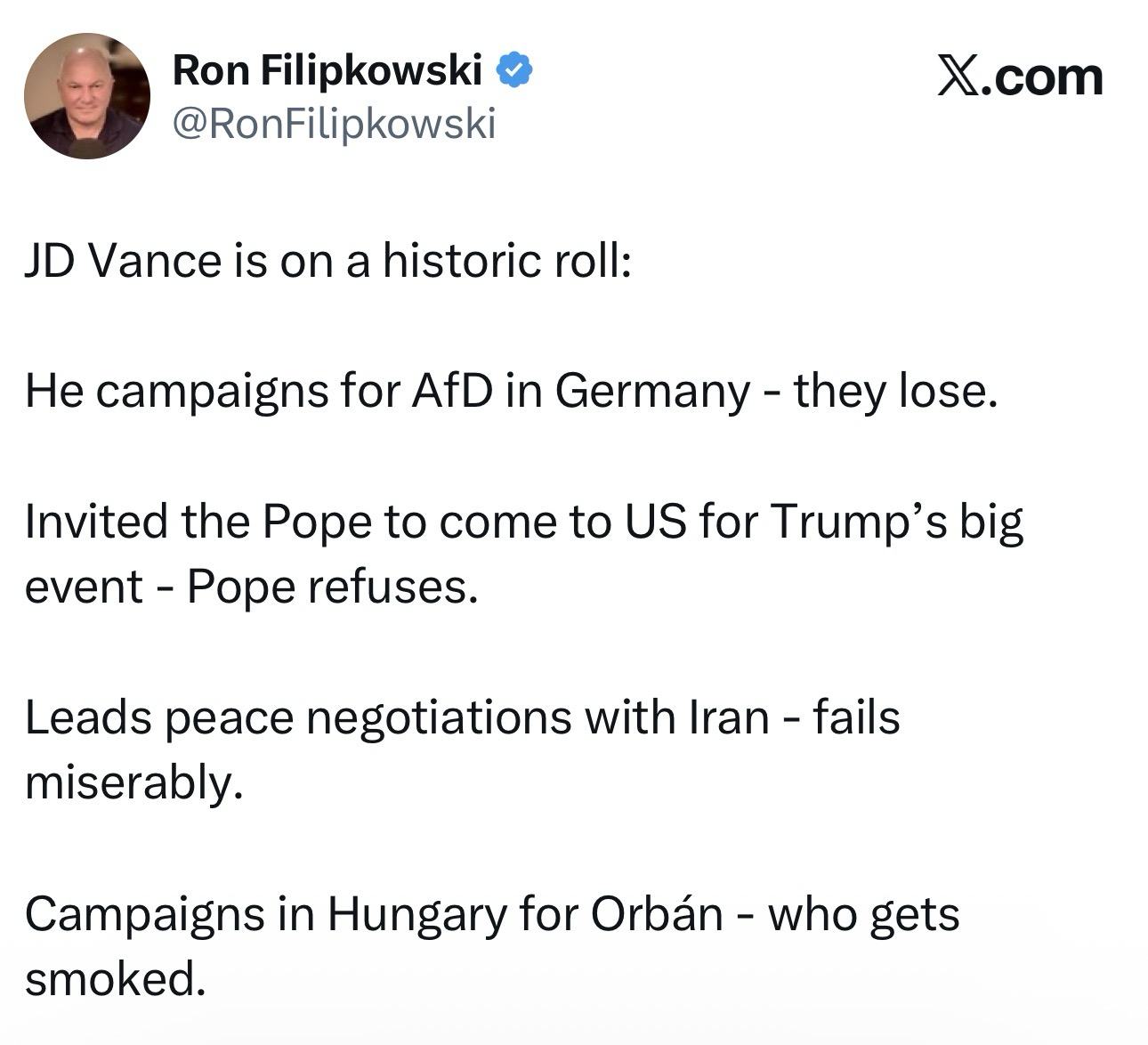This screenshot has height=1045, width=1148.
Task: Click the word 'Iran' in the tweet
Action: point(729,717)
